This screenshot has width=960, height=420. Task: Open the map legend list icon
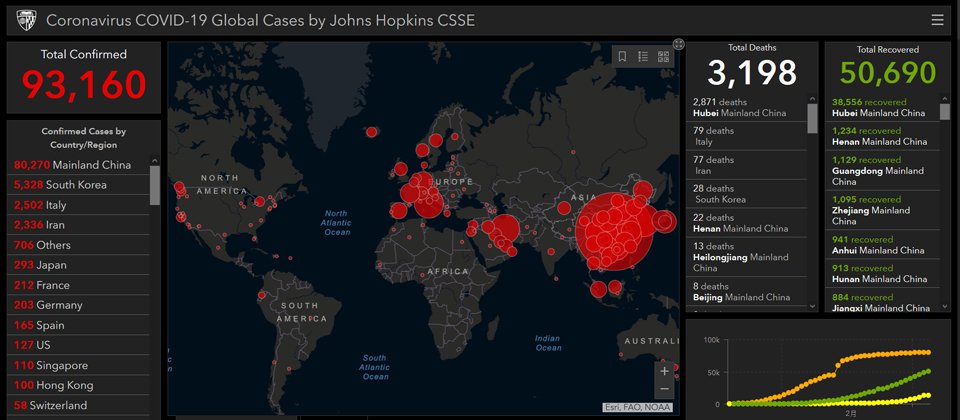643,57
